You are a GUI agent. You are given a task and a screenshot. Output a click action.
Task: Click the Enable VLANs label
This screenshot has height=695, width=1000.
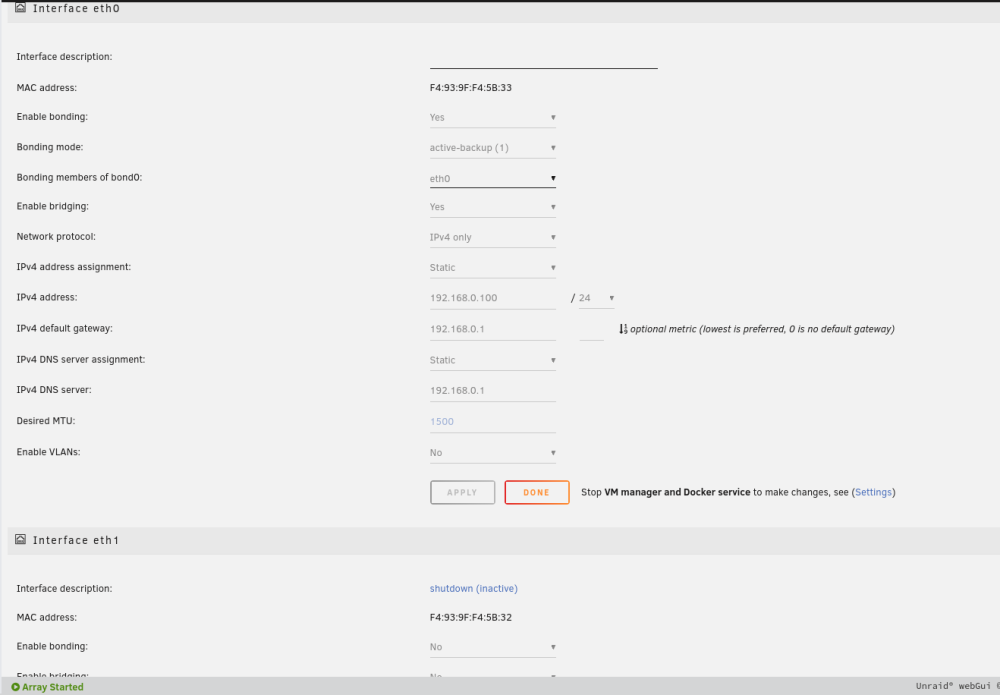pyautogui.click(x=48, y=452)
